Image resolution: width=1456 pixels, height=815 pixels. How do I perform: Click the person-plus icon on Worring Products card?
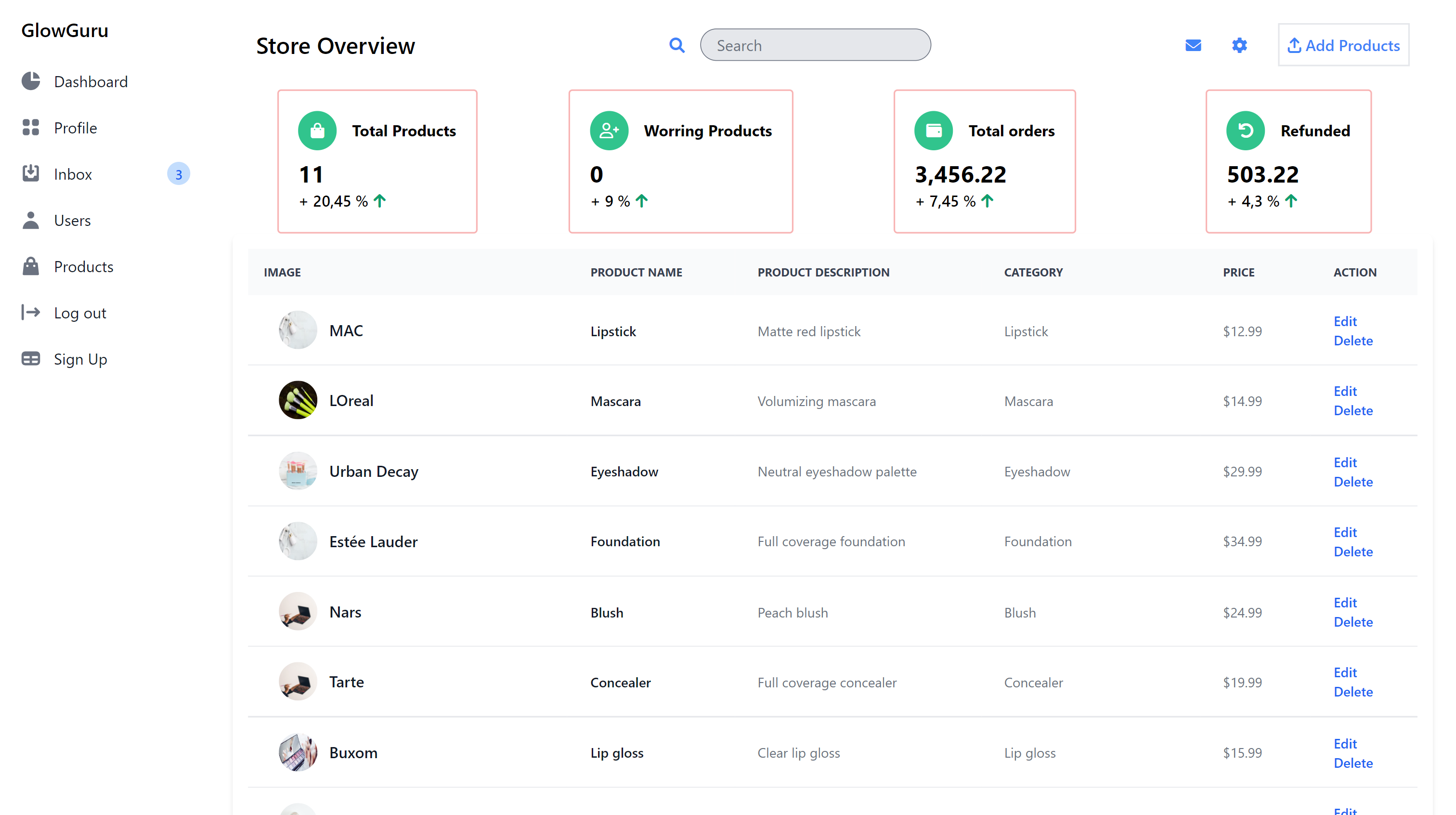click(x=608, y=130)
